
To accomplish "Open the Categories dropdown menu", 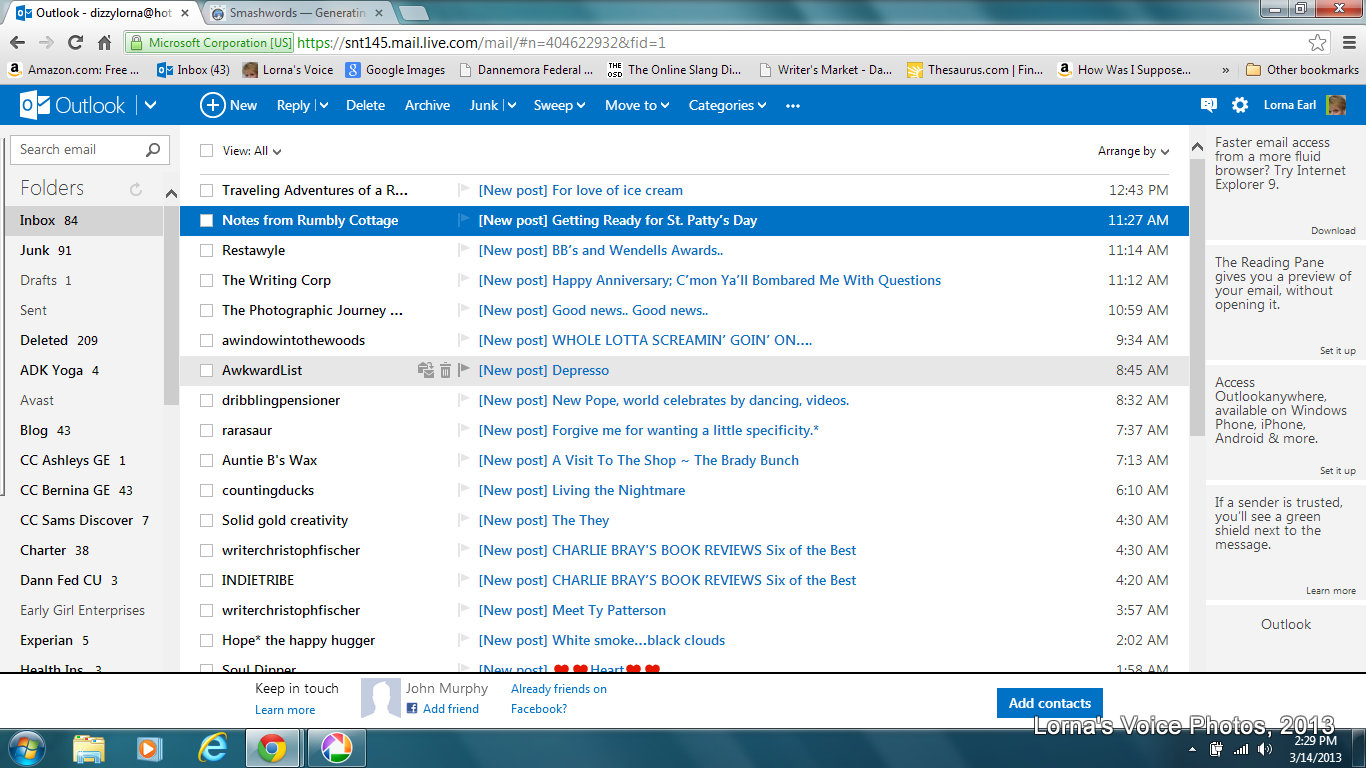I will tap(727, 105).
